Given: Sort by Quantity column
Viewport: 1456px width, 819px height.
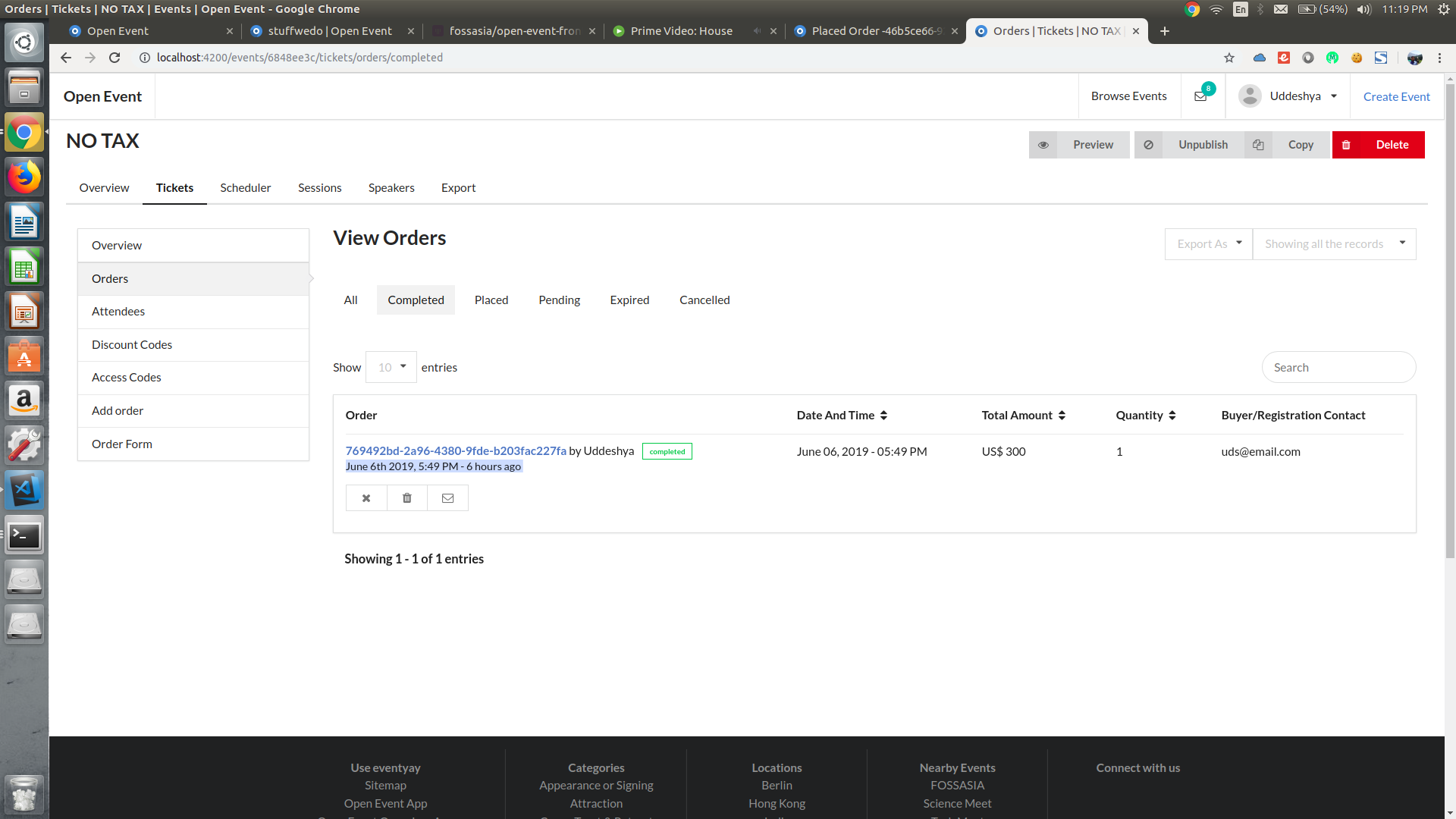Looking at the screenshot, I should [1146, 416].
